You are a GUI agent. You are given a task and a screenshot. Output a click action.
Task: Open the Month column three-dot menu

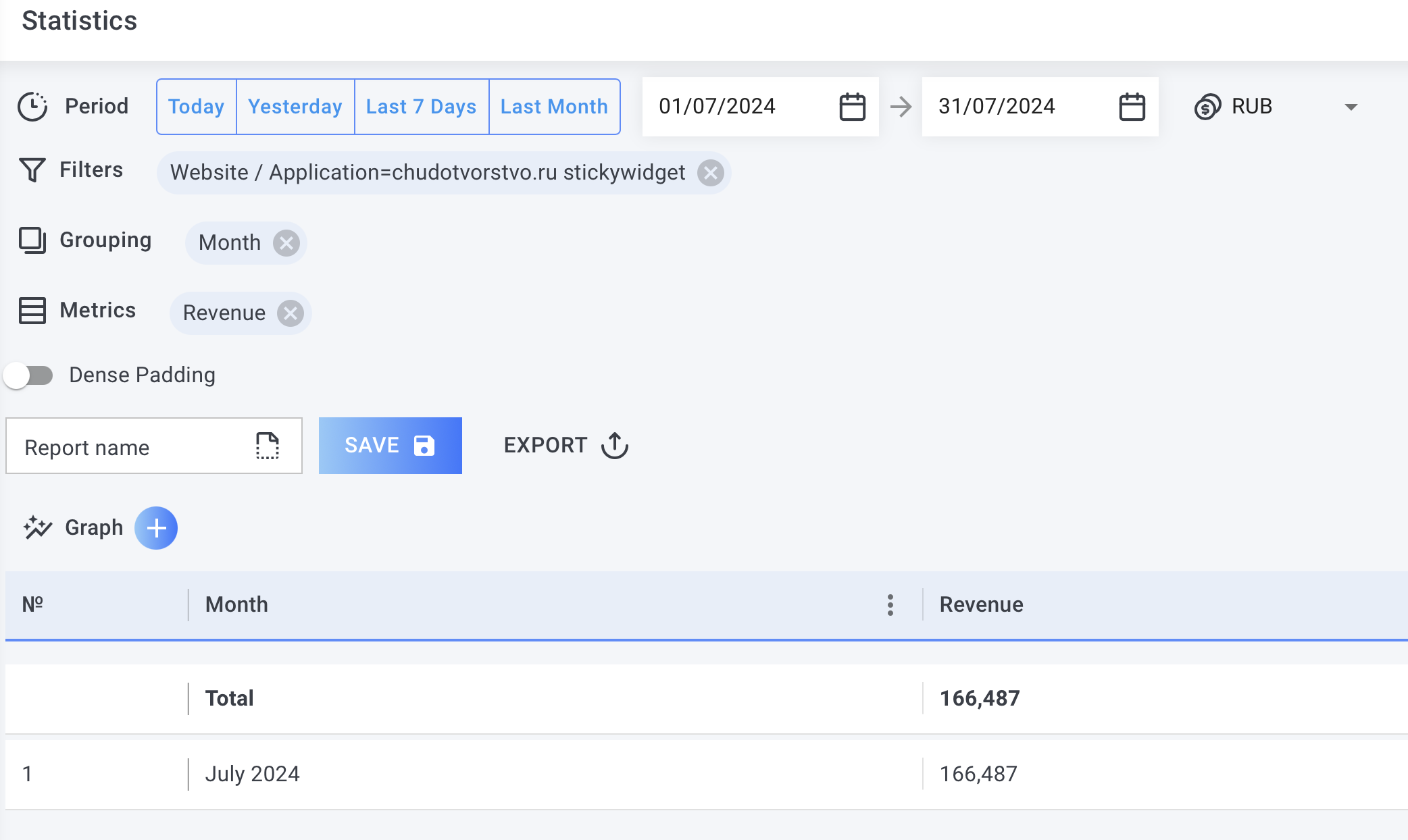click(x=890, y=605)
